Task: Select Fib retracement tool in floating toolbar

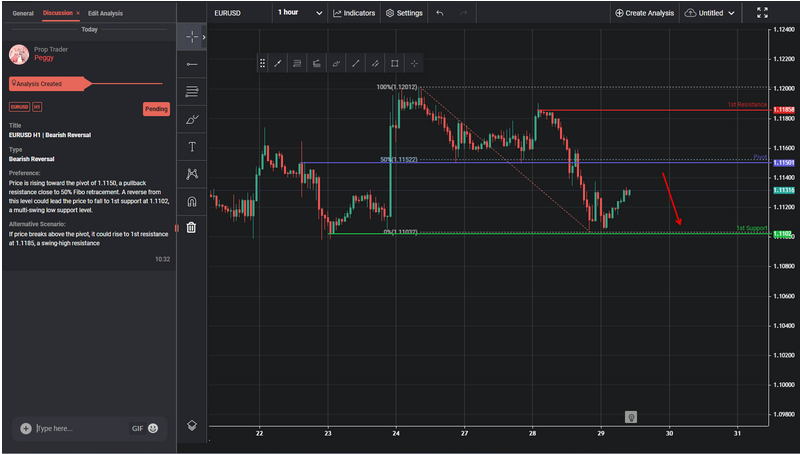Action: tap(297, 63)
